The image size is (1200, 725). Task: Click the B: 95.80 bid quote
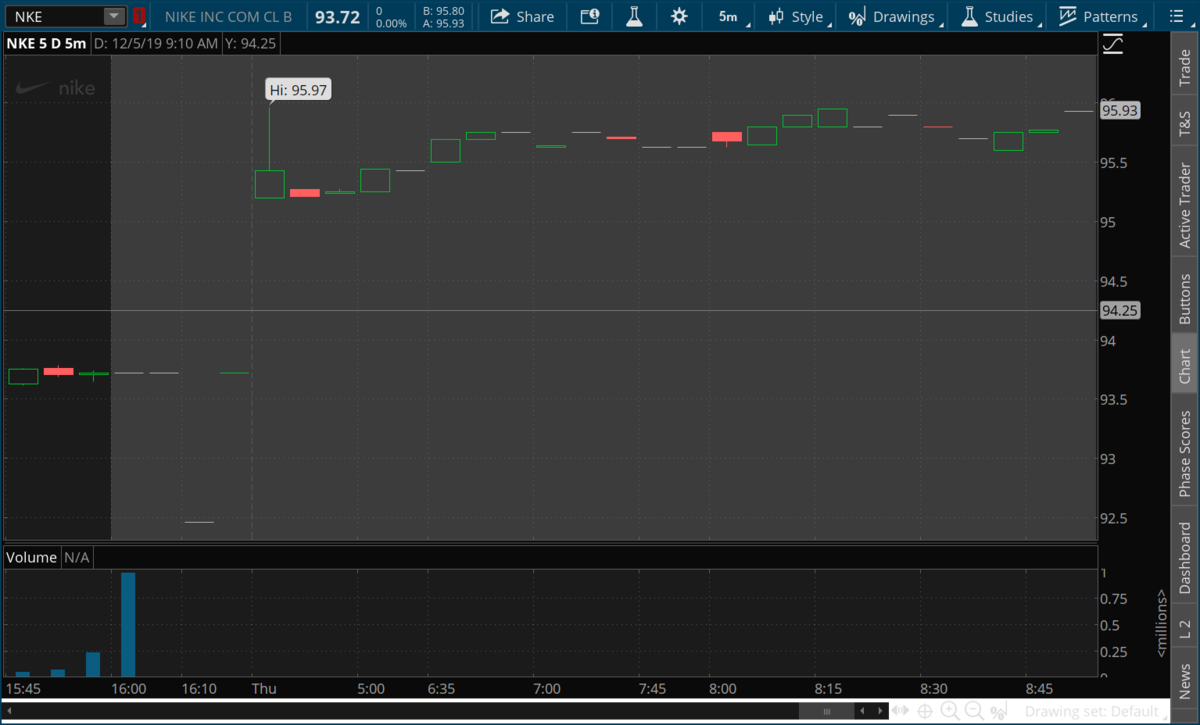click(x=443, y=10)
